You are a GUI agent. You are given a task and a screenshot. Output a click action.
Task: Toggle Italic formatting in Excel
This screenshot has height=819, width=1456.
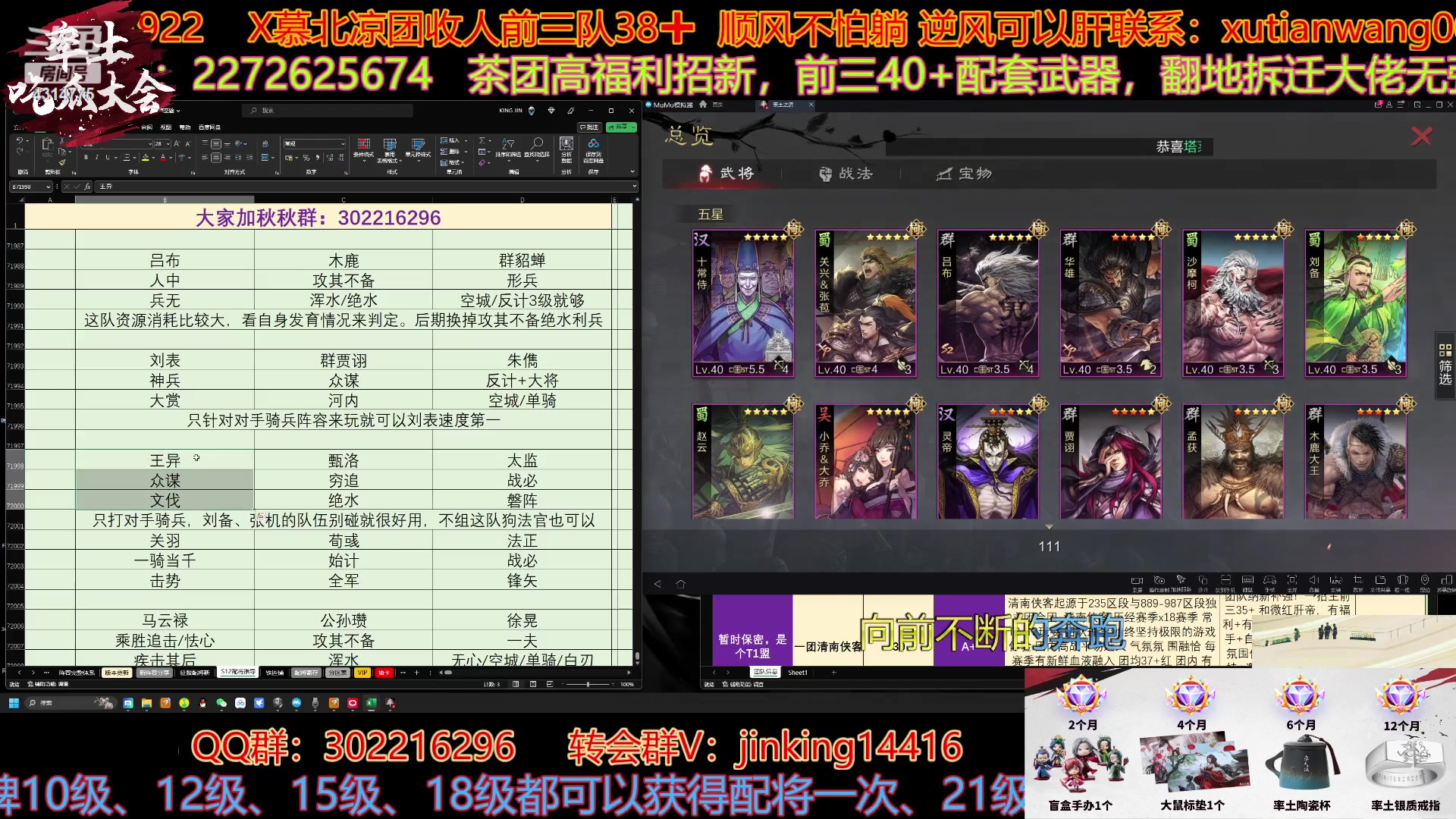(x=96, y=157)
